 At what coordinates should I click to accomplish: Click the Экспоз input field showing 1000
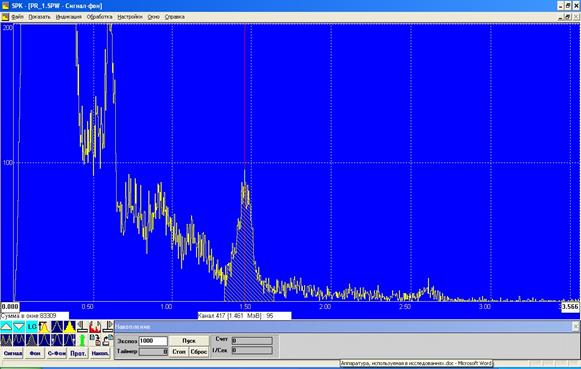point(153,340)
